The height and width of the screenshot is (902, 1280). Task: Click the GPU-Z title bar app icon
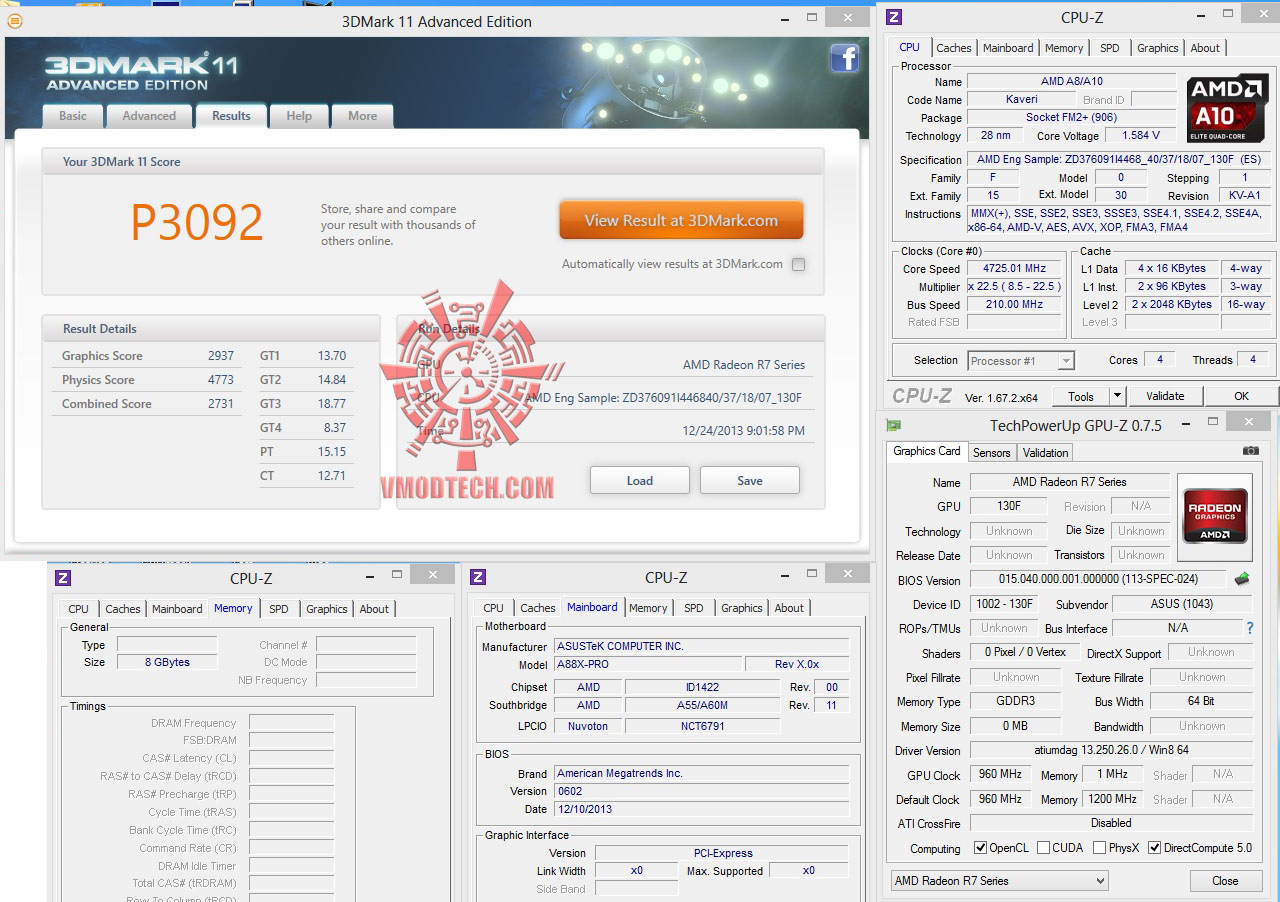click(x=894, y=425)
